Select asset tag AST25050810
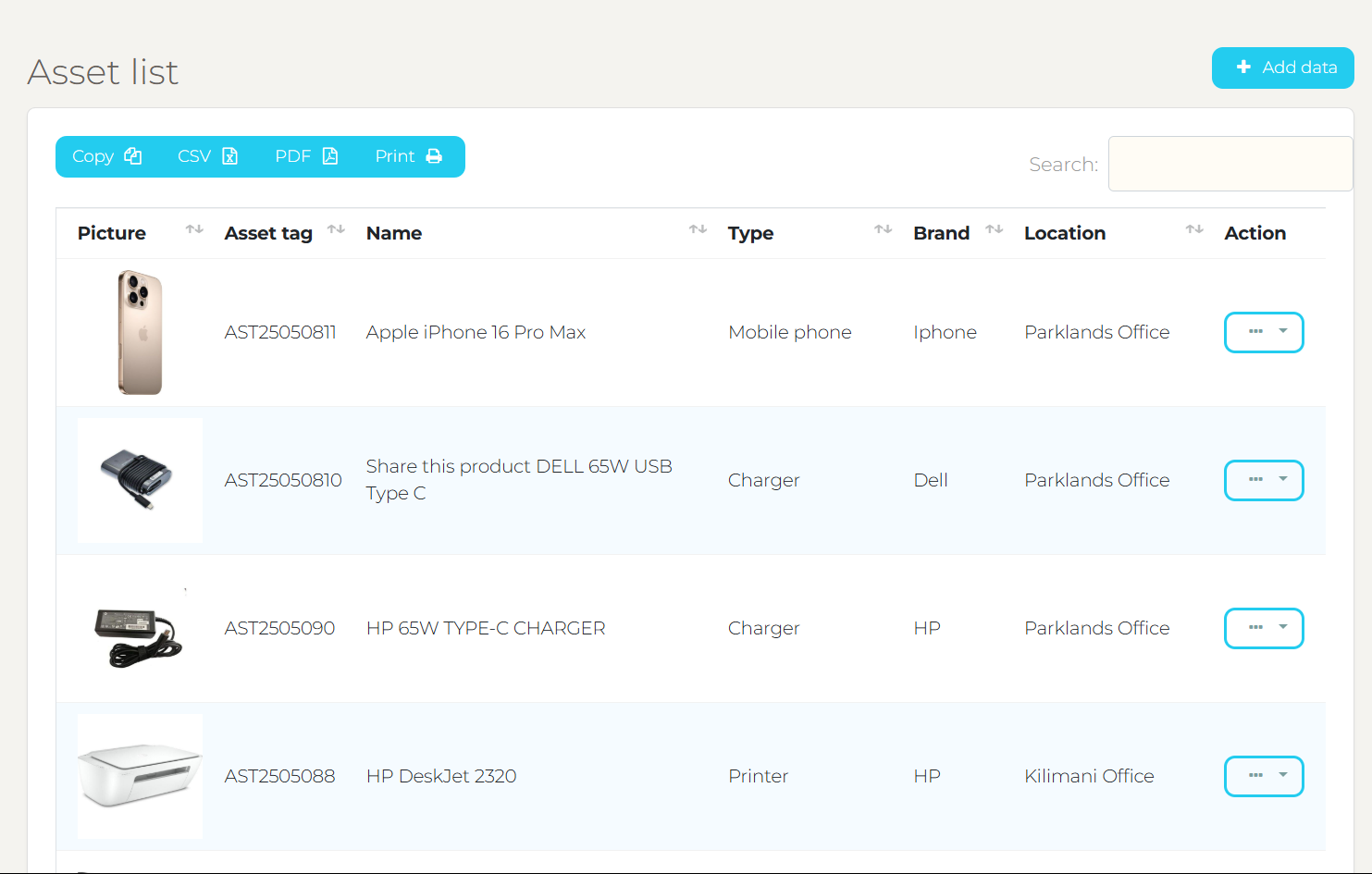 [283, 480]
